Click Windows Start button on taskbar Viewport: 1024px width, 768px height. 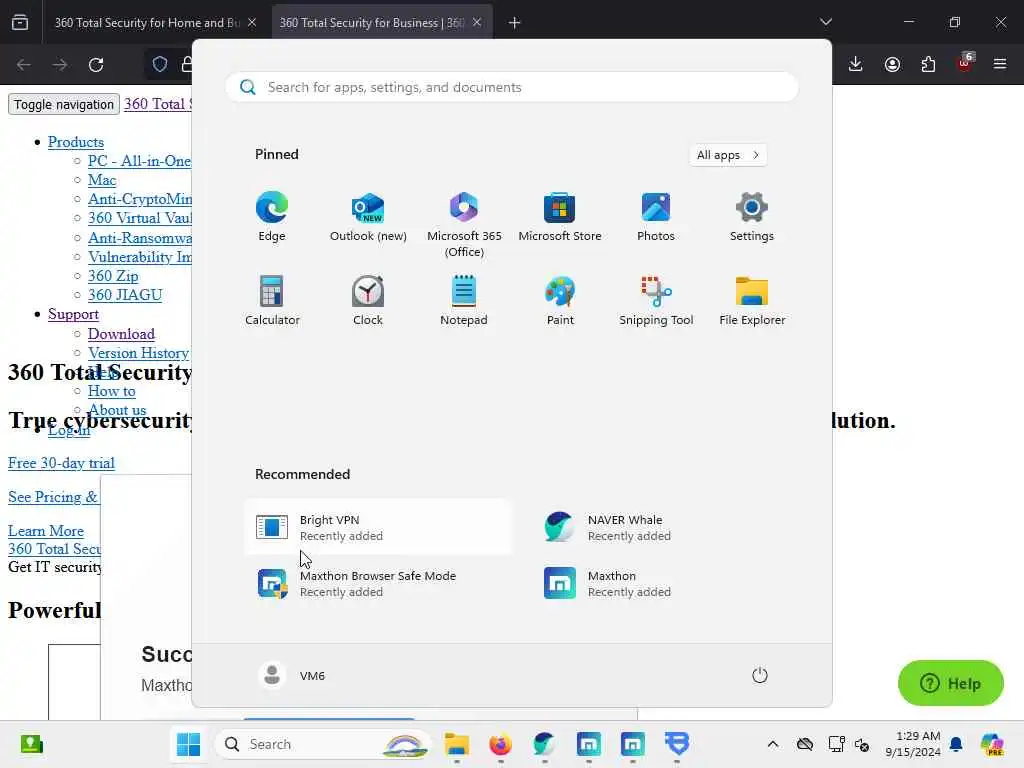click(189, 744)
